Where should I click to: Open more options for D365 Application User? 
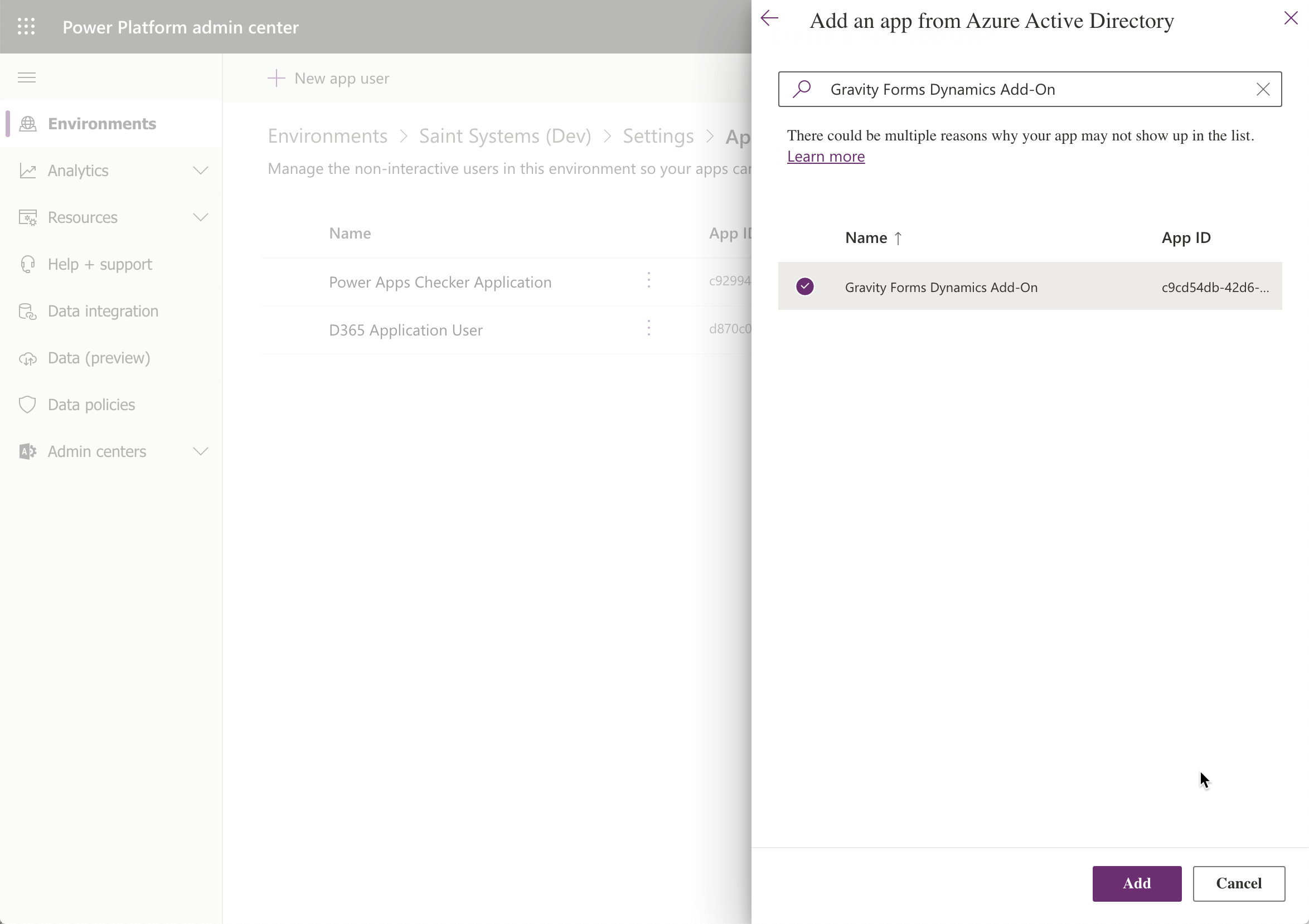click(649, 328)
